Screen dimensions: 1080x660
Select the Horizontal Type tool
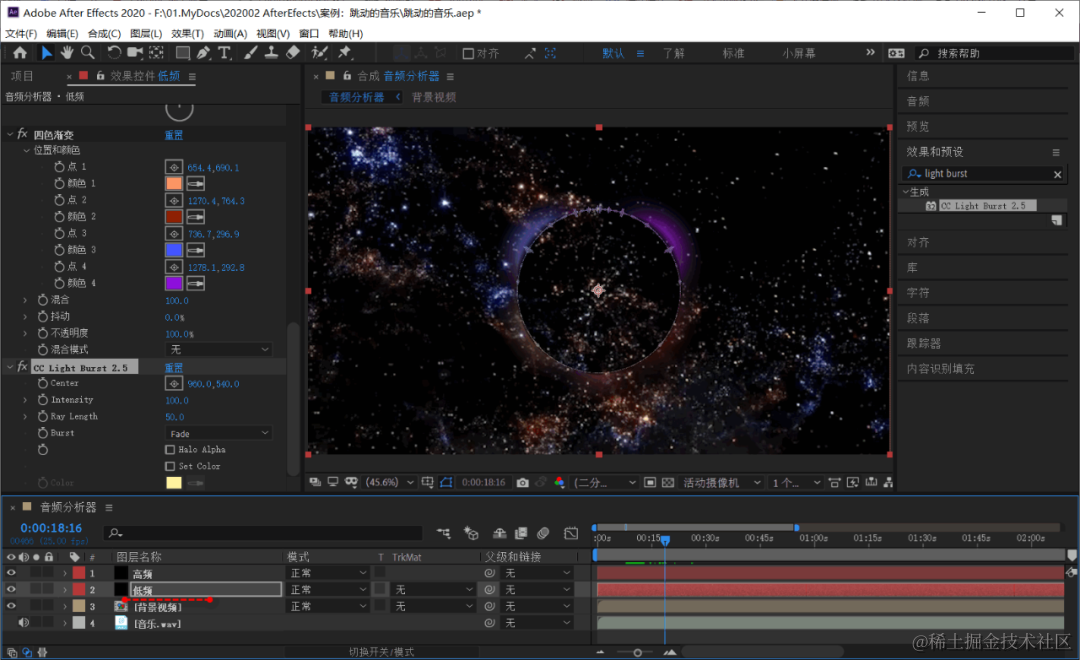point(224,53)
